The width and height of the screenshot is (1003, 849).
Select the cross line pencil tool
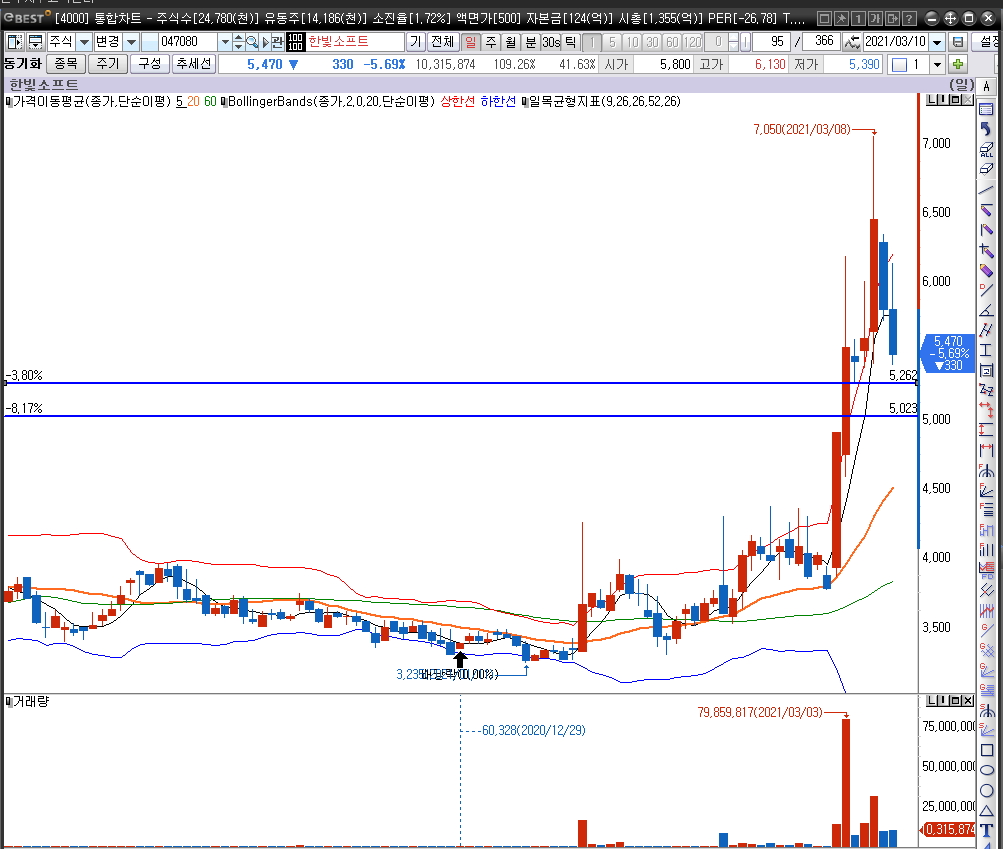[986, 250]
